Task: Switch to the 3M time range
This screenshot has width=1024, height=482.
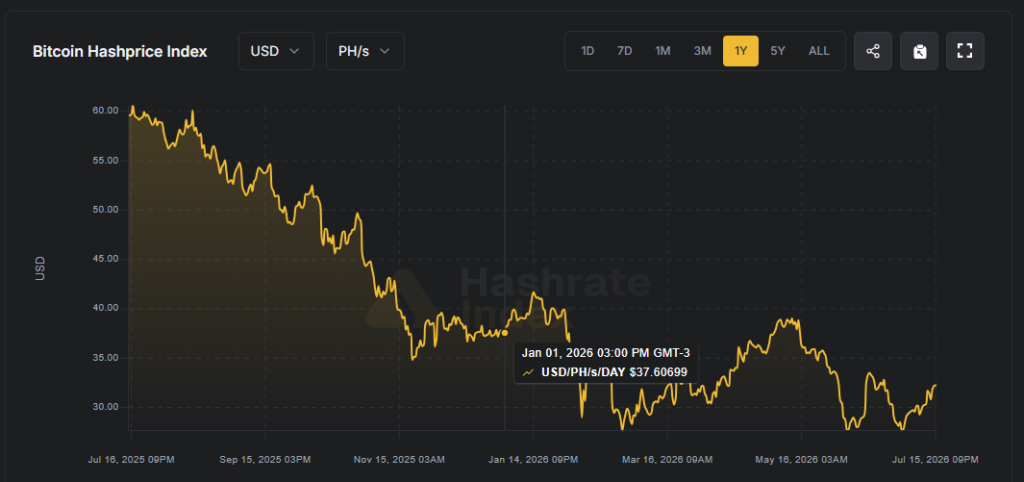Action: [702, 51]
